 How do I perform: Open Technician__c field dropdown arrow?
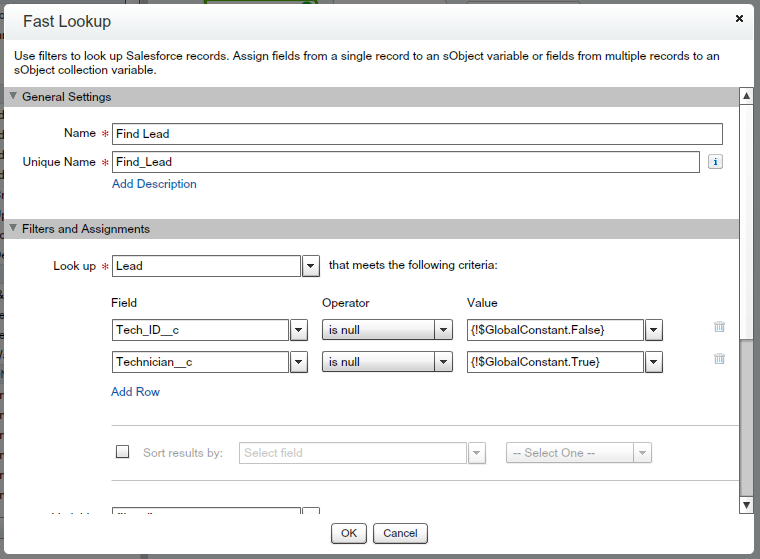tap(298, 362)
